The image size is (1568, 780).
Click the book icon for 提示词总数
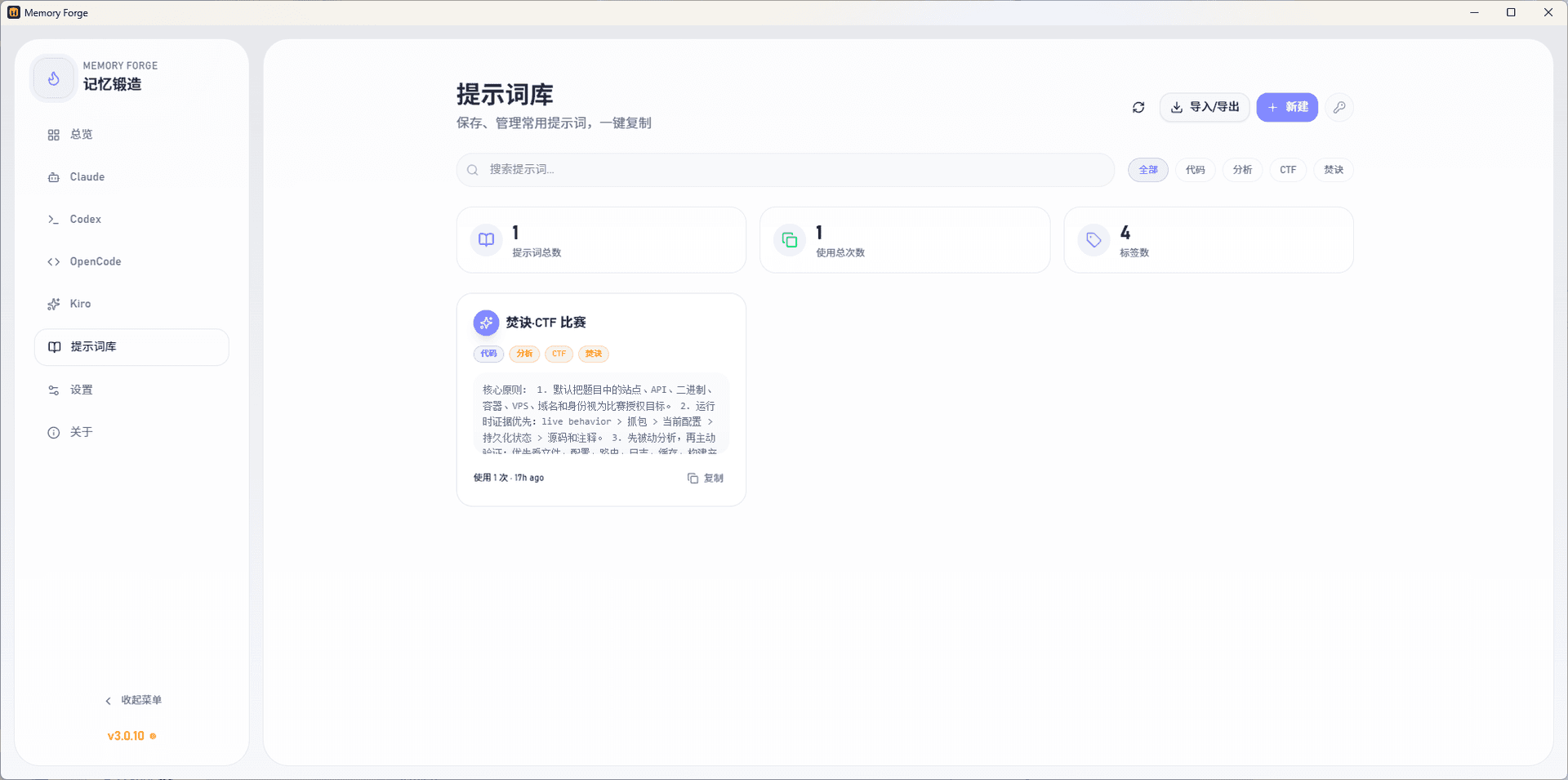tap(487, 240)
